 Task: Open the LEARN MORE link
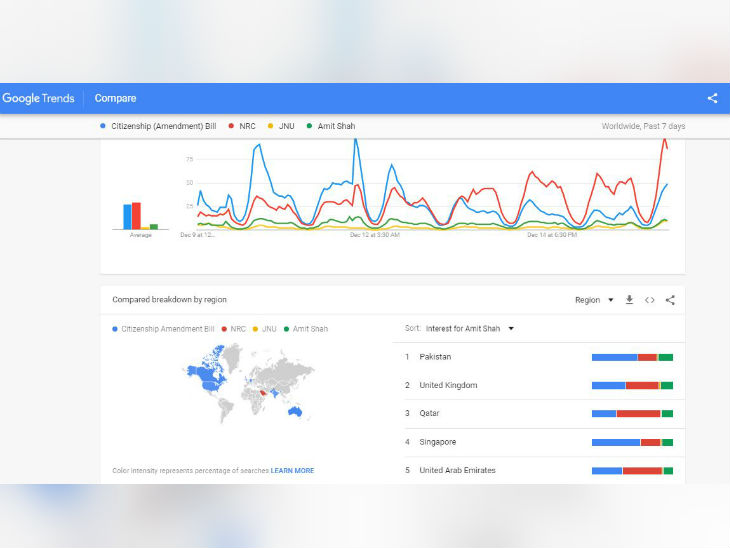click(x=291, y=470)
